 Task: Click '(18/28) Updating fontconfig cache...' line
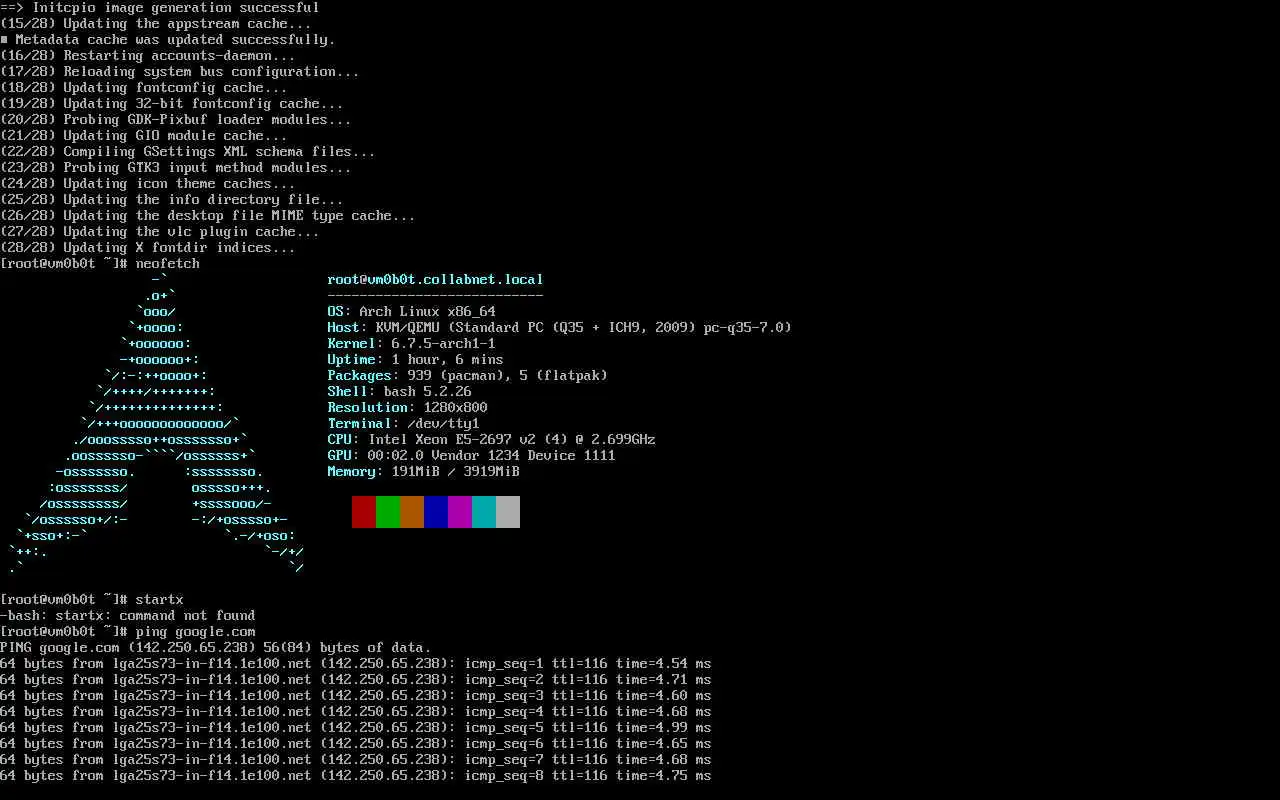point(144,88)
